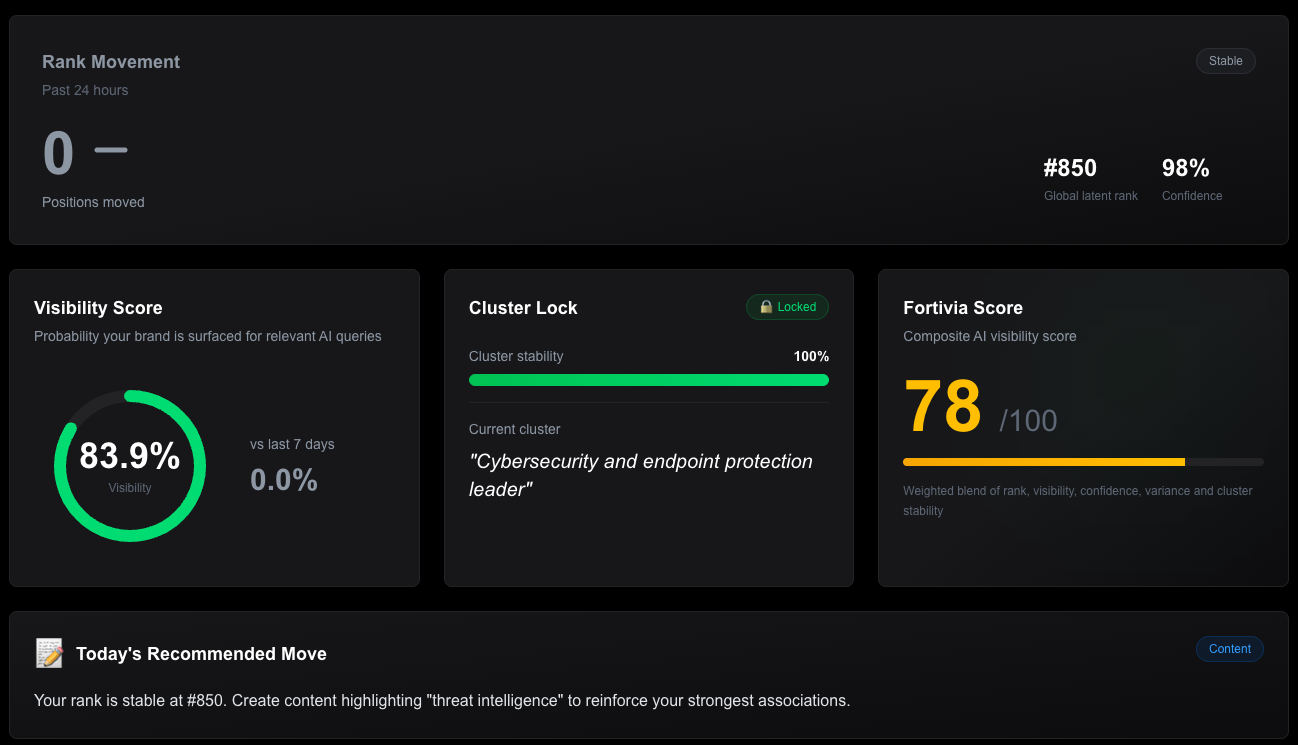Toggle the Stable status badge
The image size is (1298, 745).
coord(1225,61)
